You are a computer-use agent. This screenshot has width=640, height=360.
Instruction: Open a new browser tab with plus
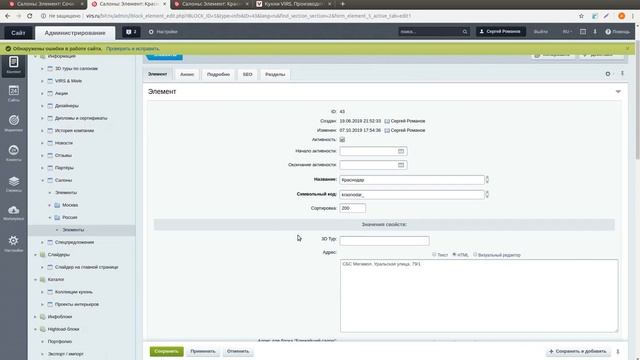342,4
